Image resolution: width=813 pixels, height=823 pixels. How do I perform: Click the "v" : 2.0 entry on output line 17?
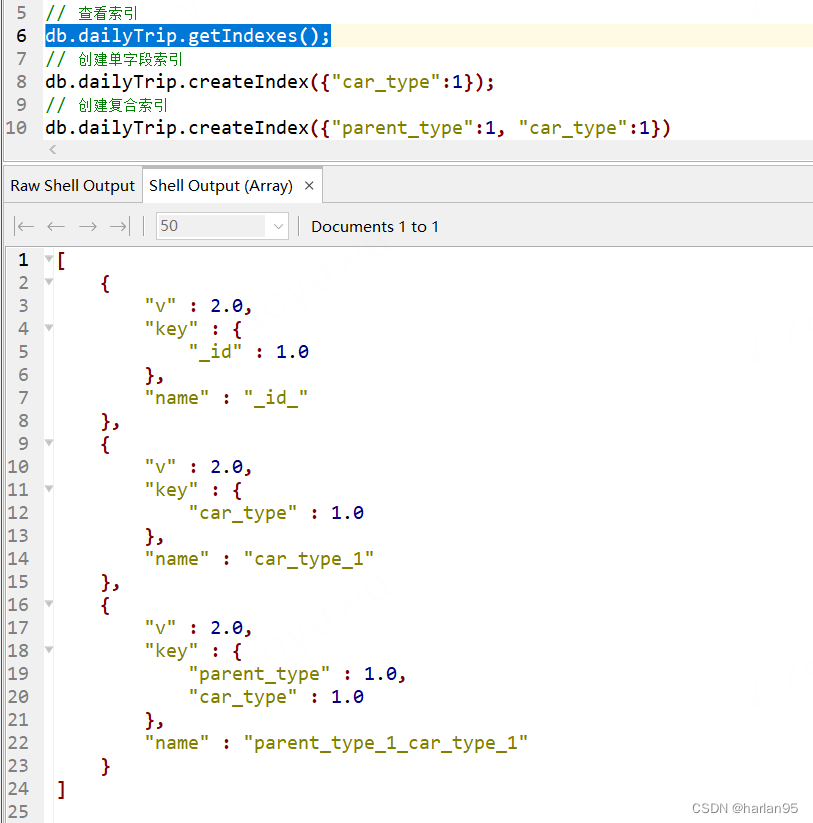(x=198, y=628)
